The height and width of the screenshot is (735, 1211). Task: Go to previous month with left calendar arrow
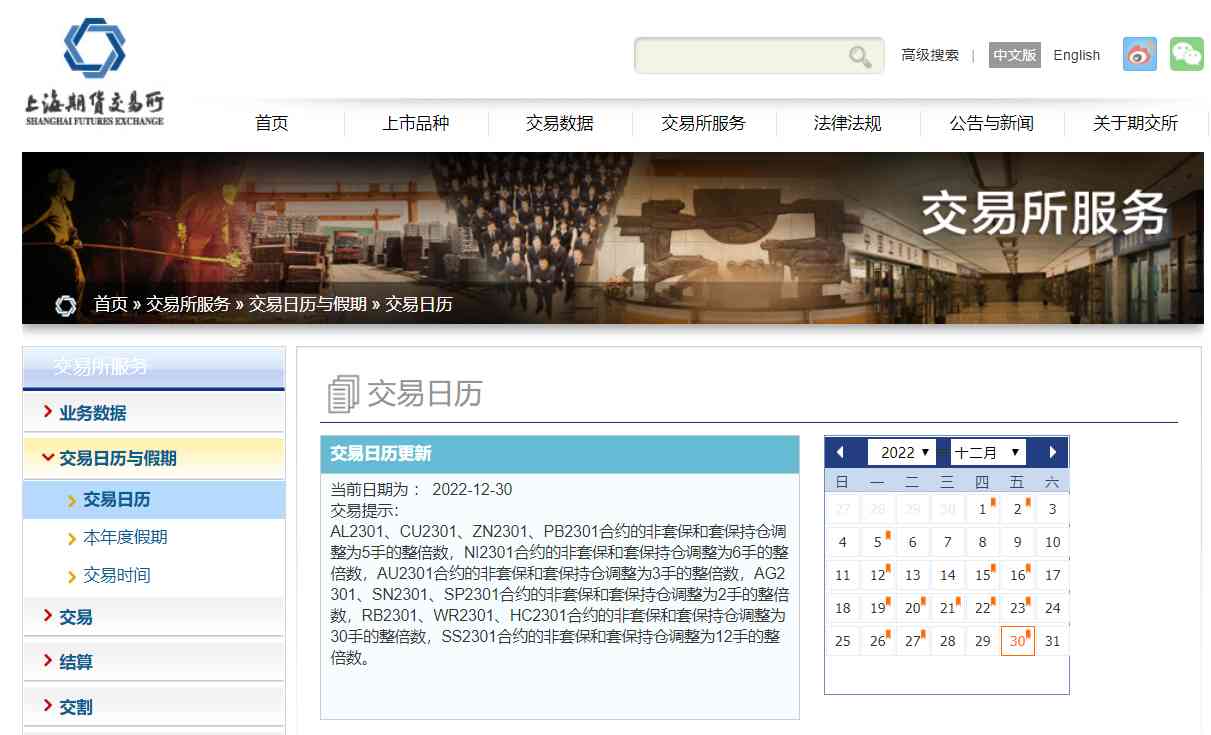(840, 451)
